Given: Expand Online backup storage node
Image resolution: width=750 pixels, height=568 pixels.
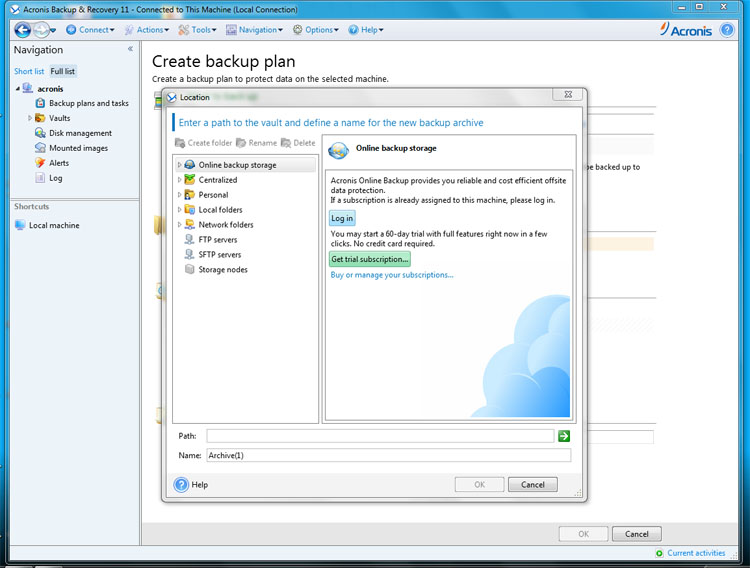Looking at the screenshot, I should click(179, 165).
